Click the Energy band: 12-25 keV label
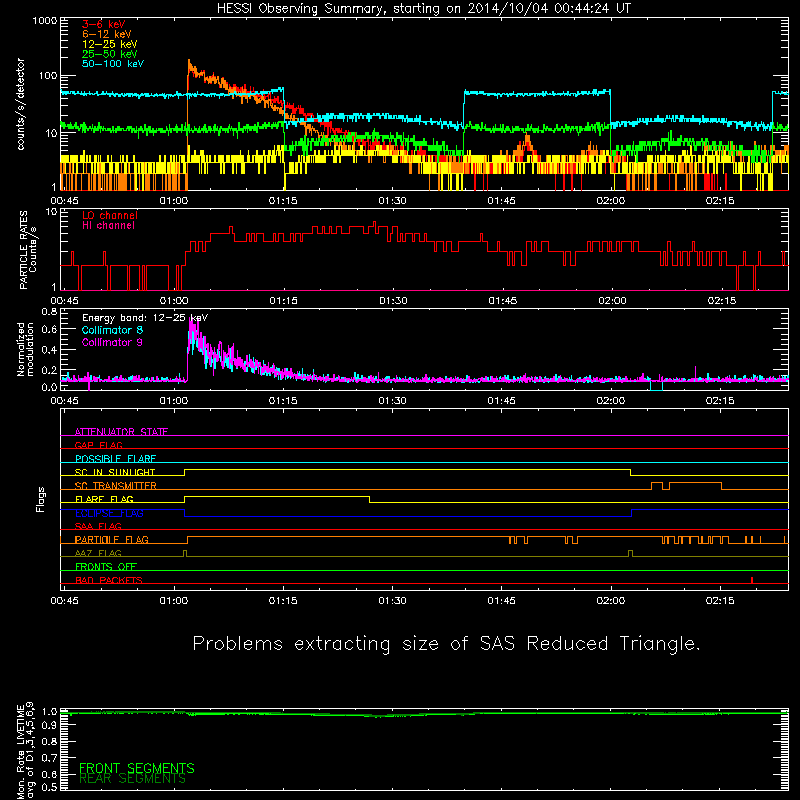 click(x=145, y=318)
